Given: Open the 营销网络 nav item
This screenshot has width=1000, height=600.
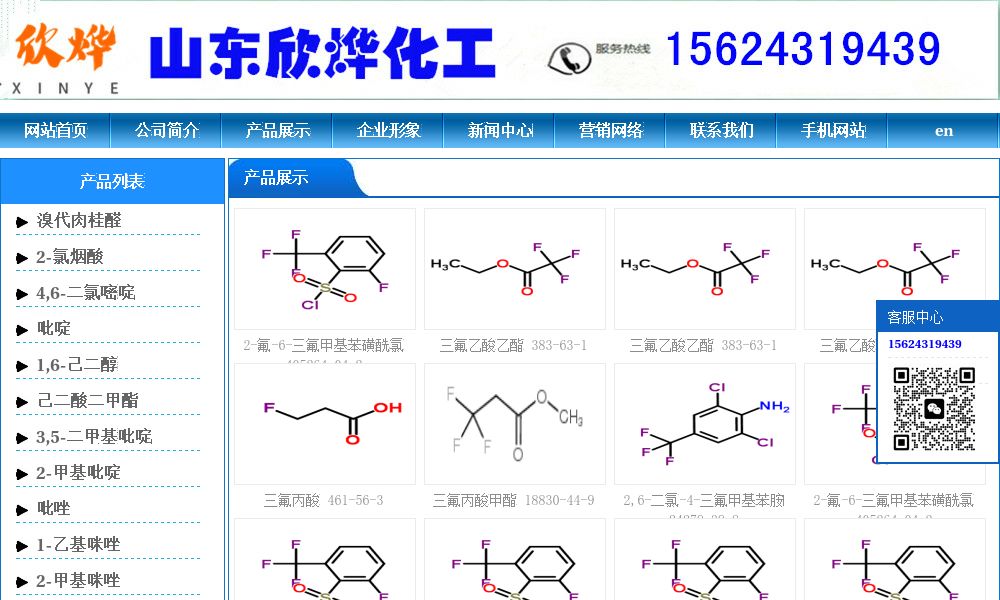Looking at the screenshot, I should click(610, 131).
